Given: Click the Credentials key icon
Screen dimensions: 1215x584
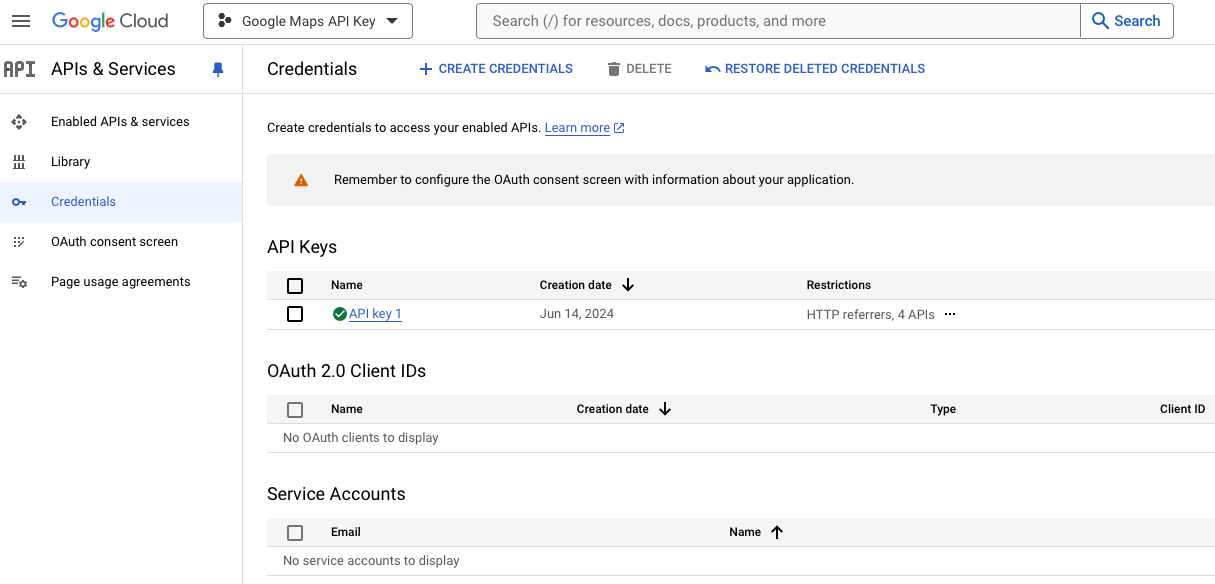Looking at the screenshot, I should tap(20, 201).
